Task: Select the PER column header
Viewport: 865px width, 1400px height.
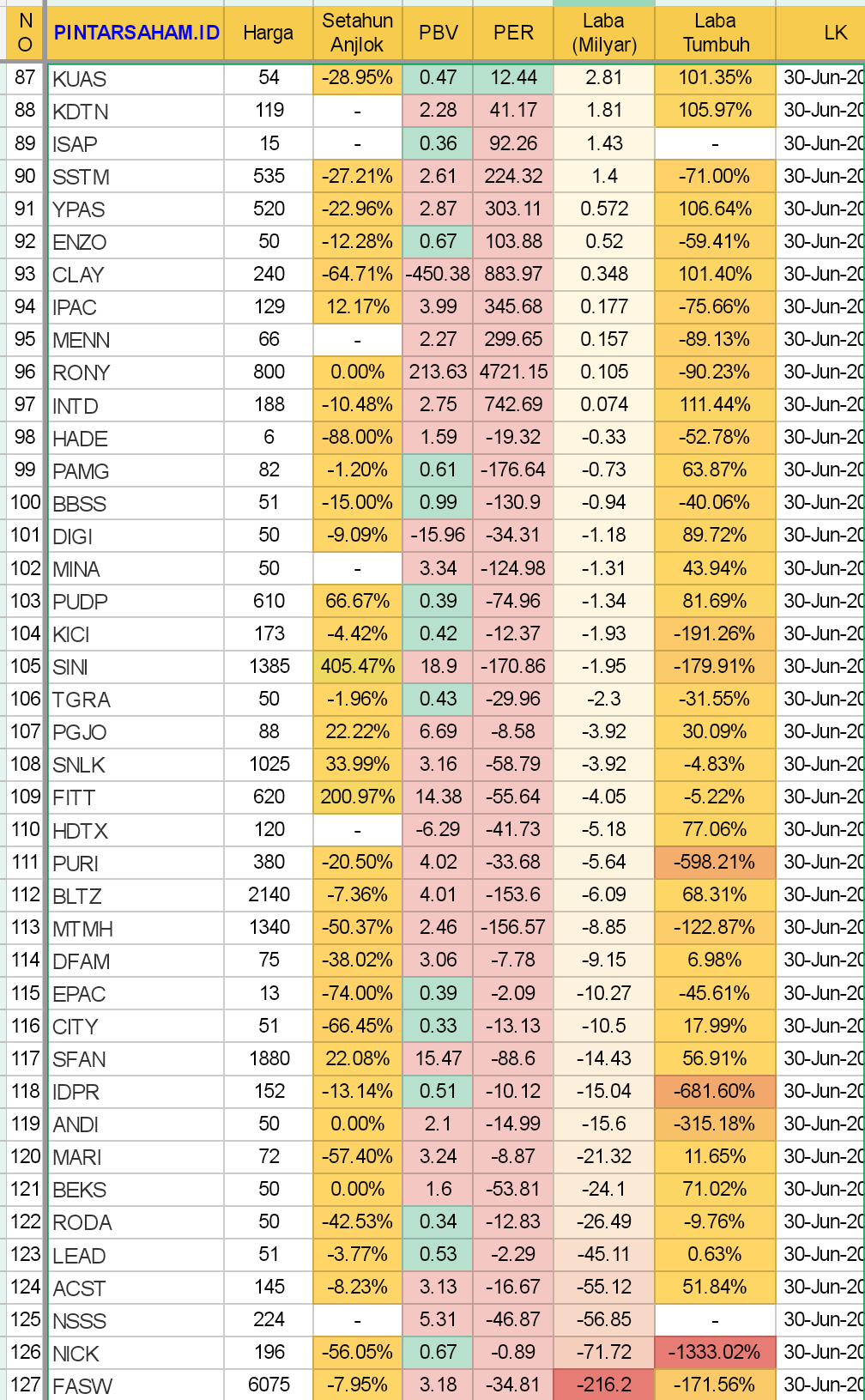Action: coord(513,33)
